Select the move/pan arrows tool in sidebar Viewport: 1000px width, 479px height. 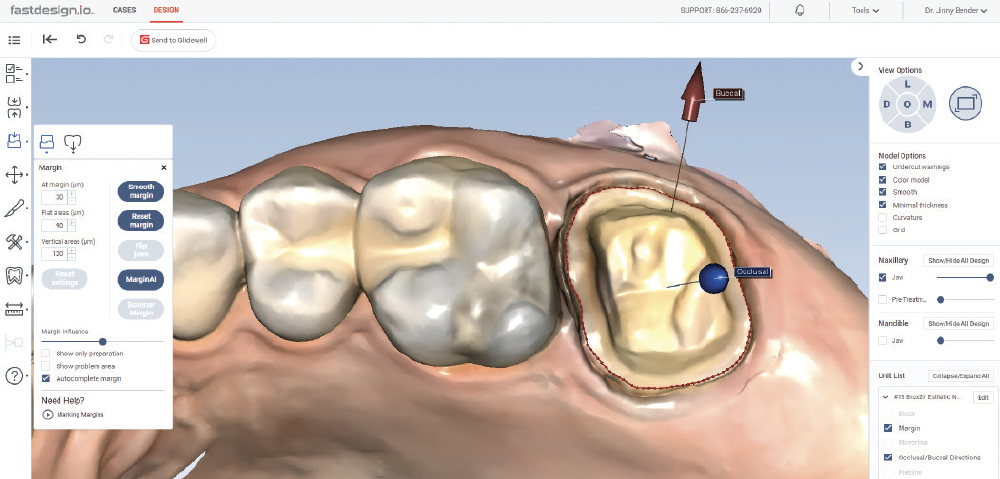tap(15, 175)
